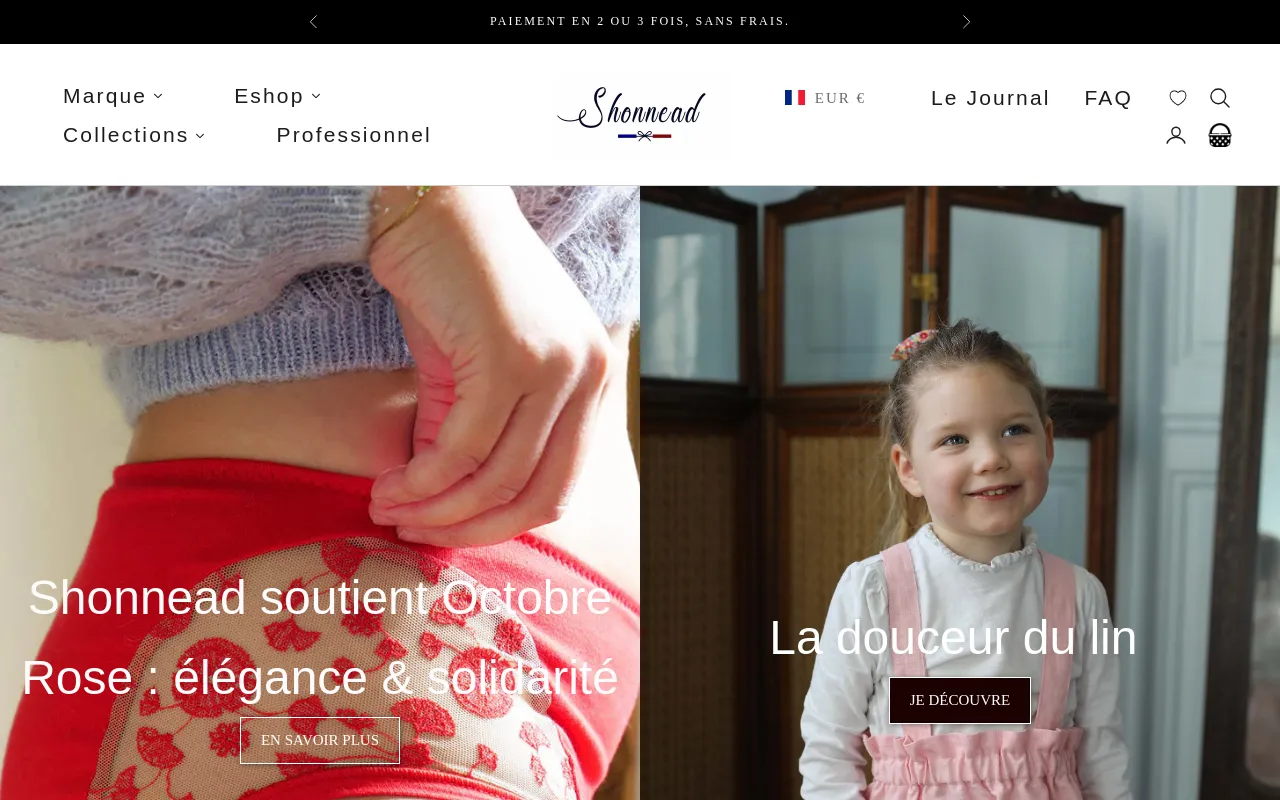
Task: Expand the Marque menu
Action: click(x=113, y=96)
